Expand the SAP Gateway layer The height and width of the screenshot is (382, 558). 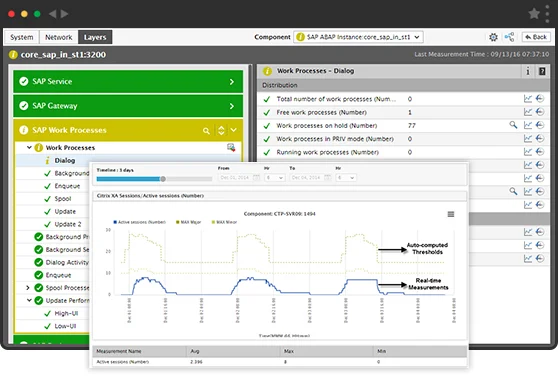point(232,106)
